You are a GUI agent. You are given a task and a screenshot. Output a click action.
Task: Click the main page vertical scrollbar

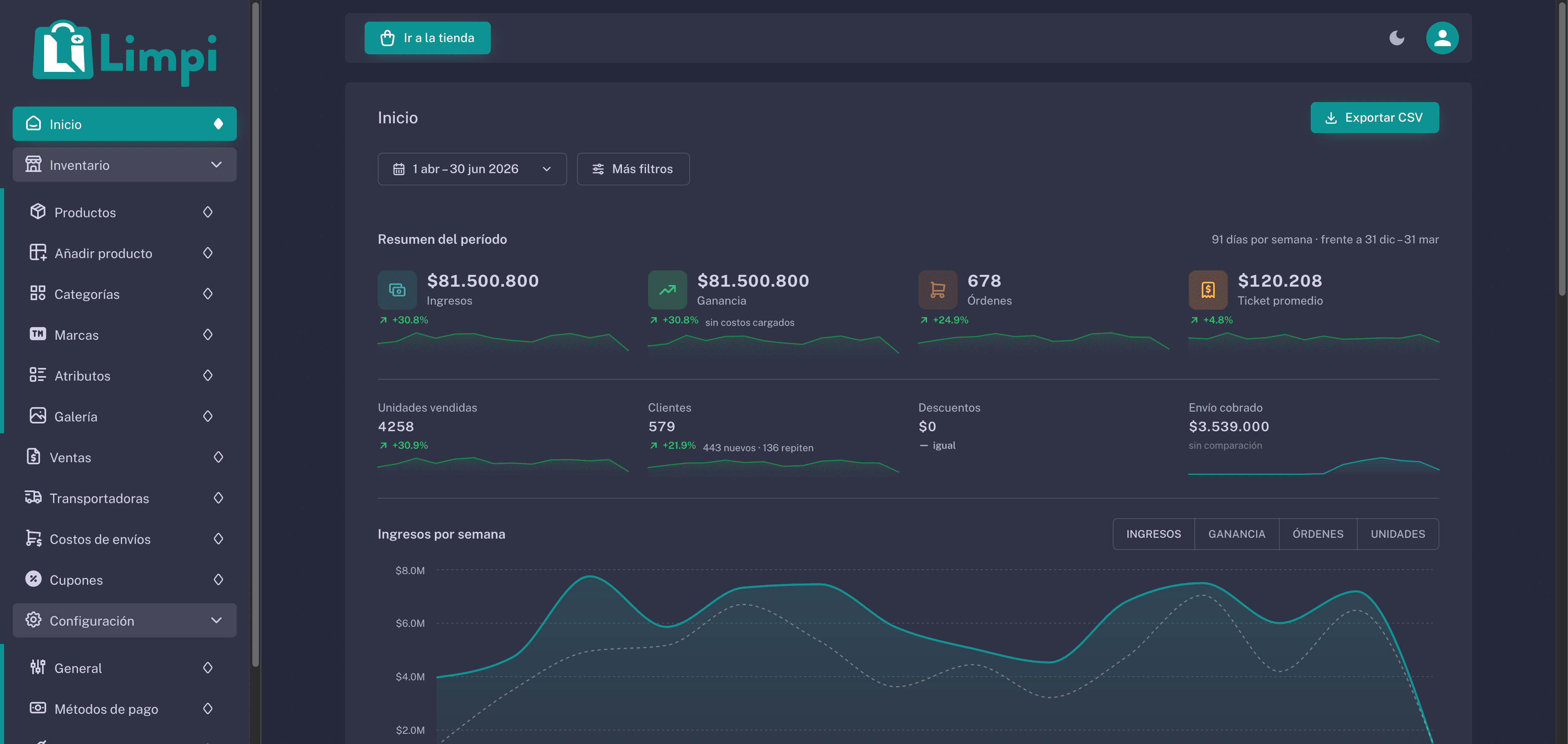pos(1563,149)
